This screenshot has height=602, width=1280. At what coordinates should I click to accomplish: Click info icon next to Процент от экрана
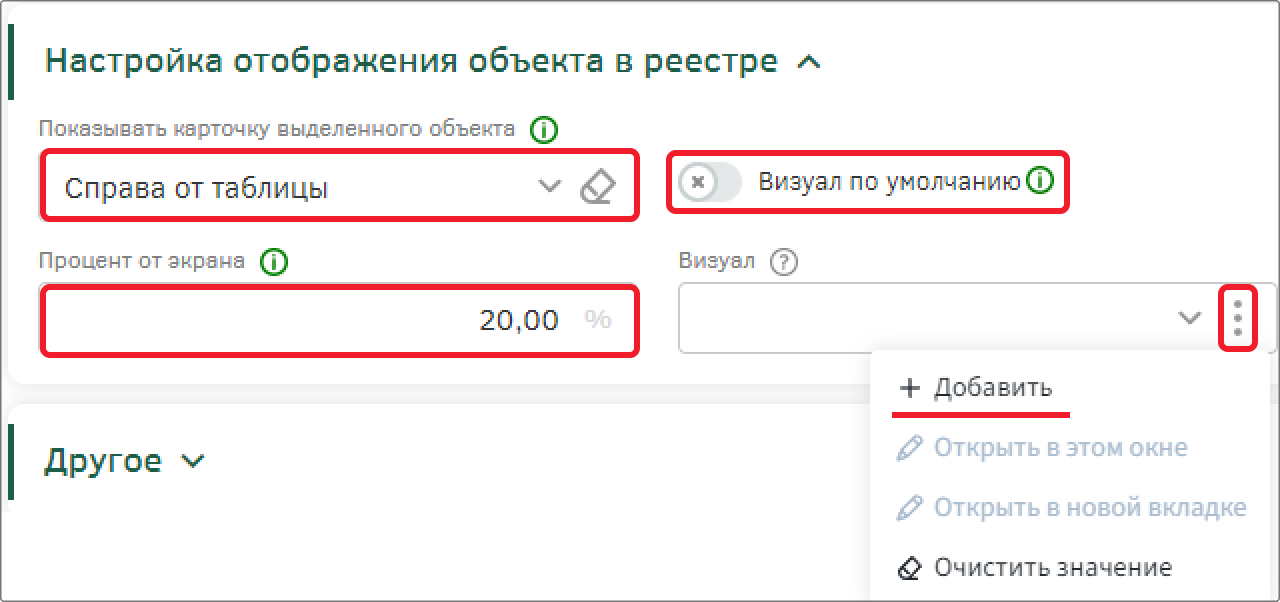click(x=273, y=262)
